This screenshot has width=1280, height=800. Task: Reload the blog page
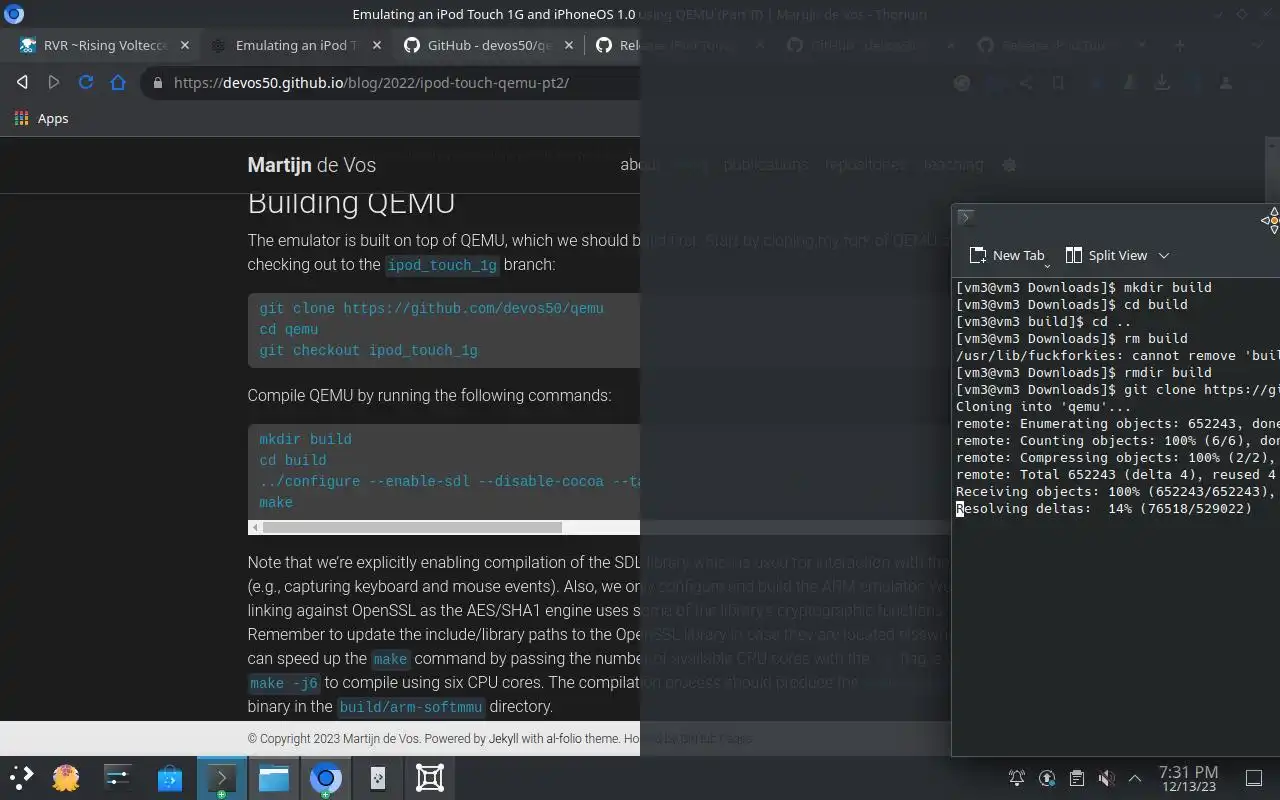(x=86, y=83)
